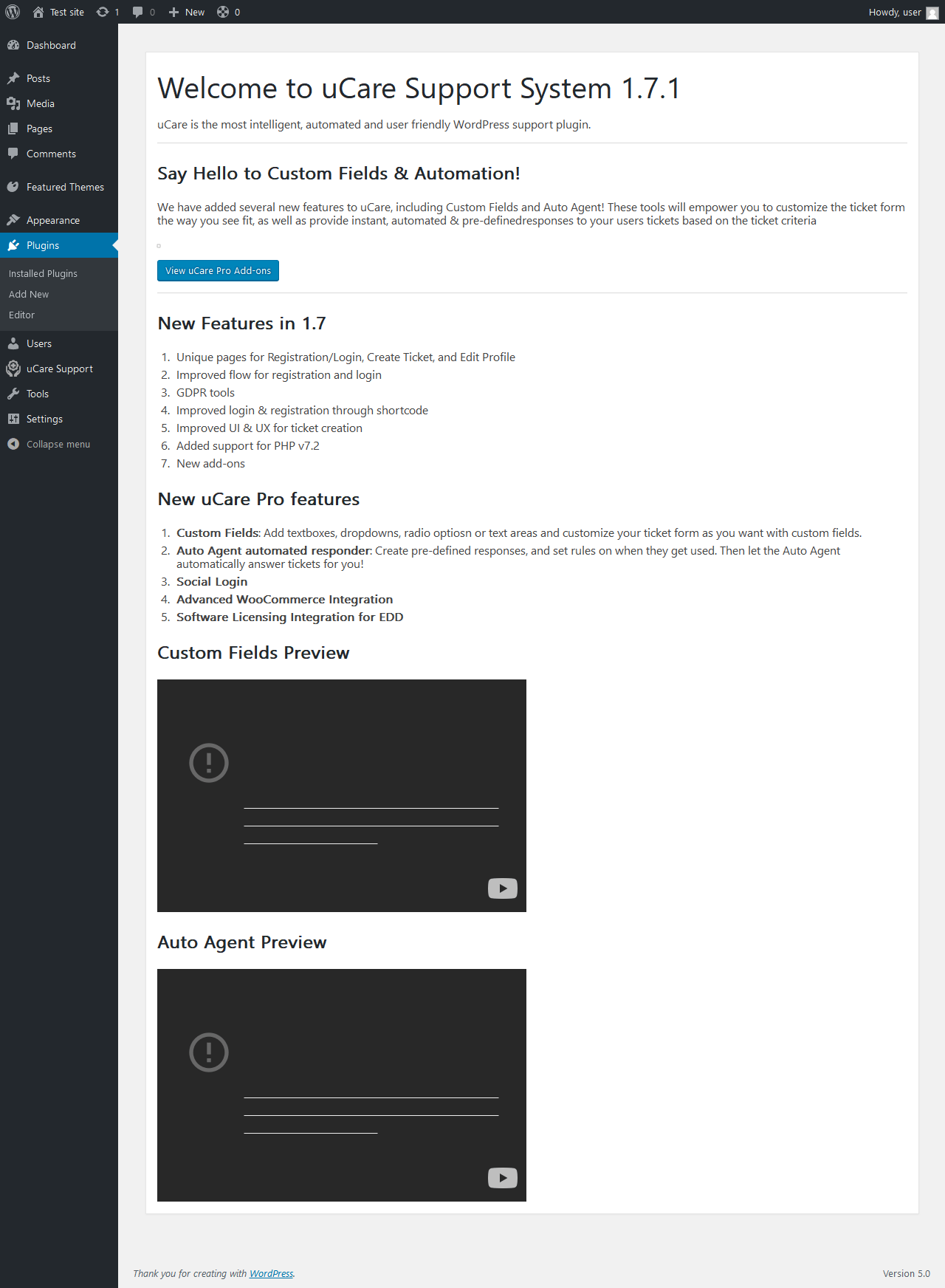Click the "Welcome to uCare Support System 1.7.1" title

tap(419, 88)
